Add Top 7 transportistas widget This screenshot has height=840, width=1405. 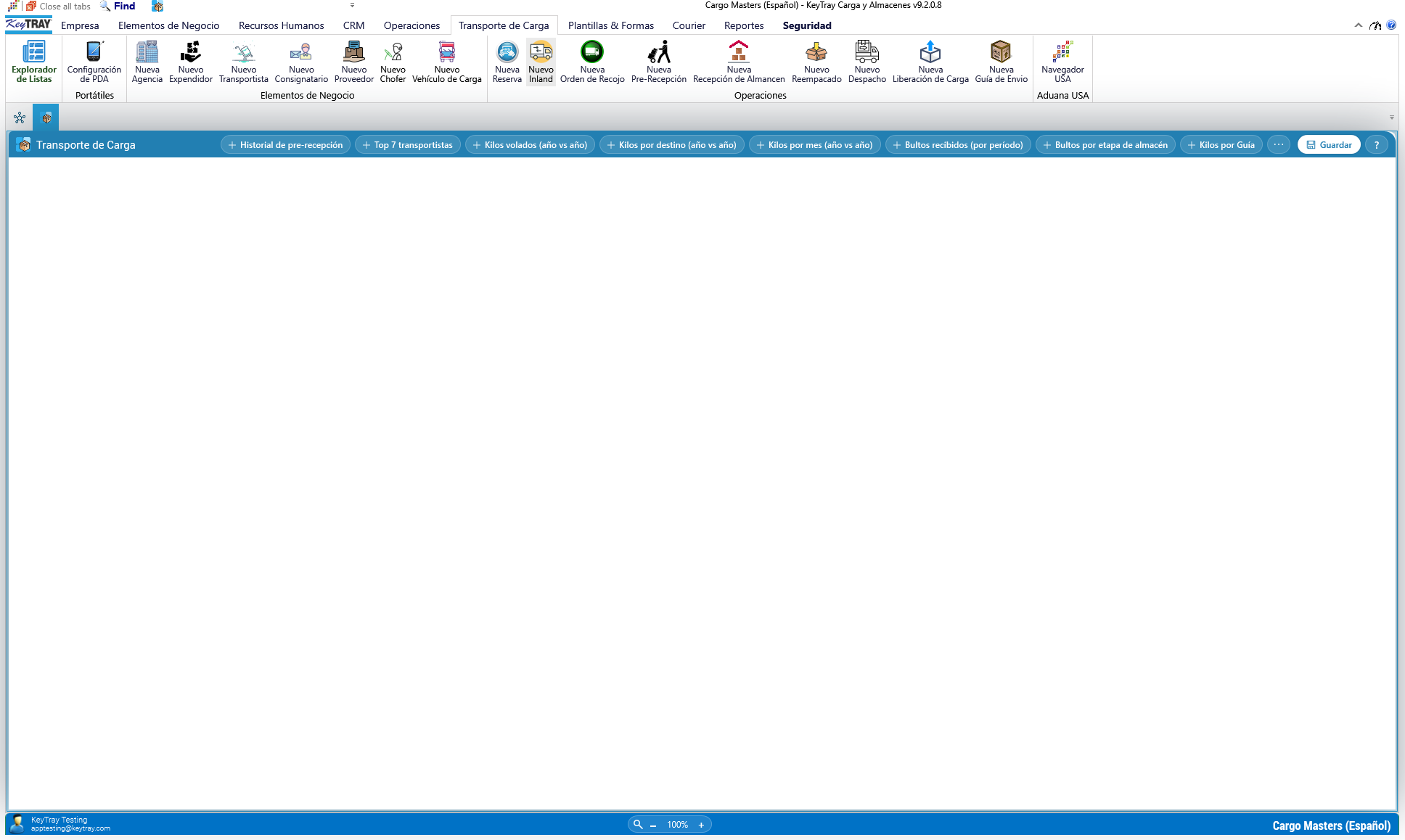(x=407, y=145)
